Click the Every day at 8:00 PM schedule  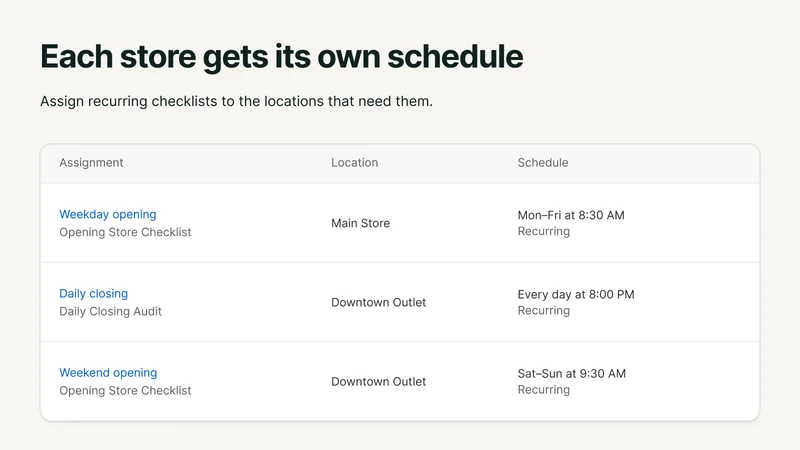(x=576, y=294)
